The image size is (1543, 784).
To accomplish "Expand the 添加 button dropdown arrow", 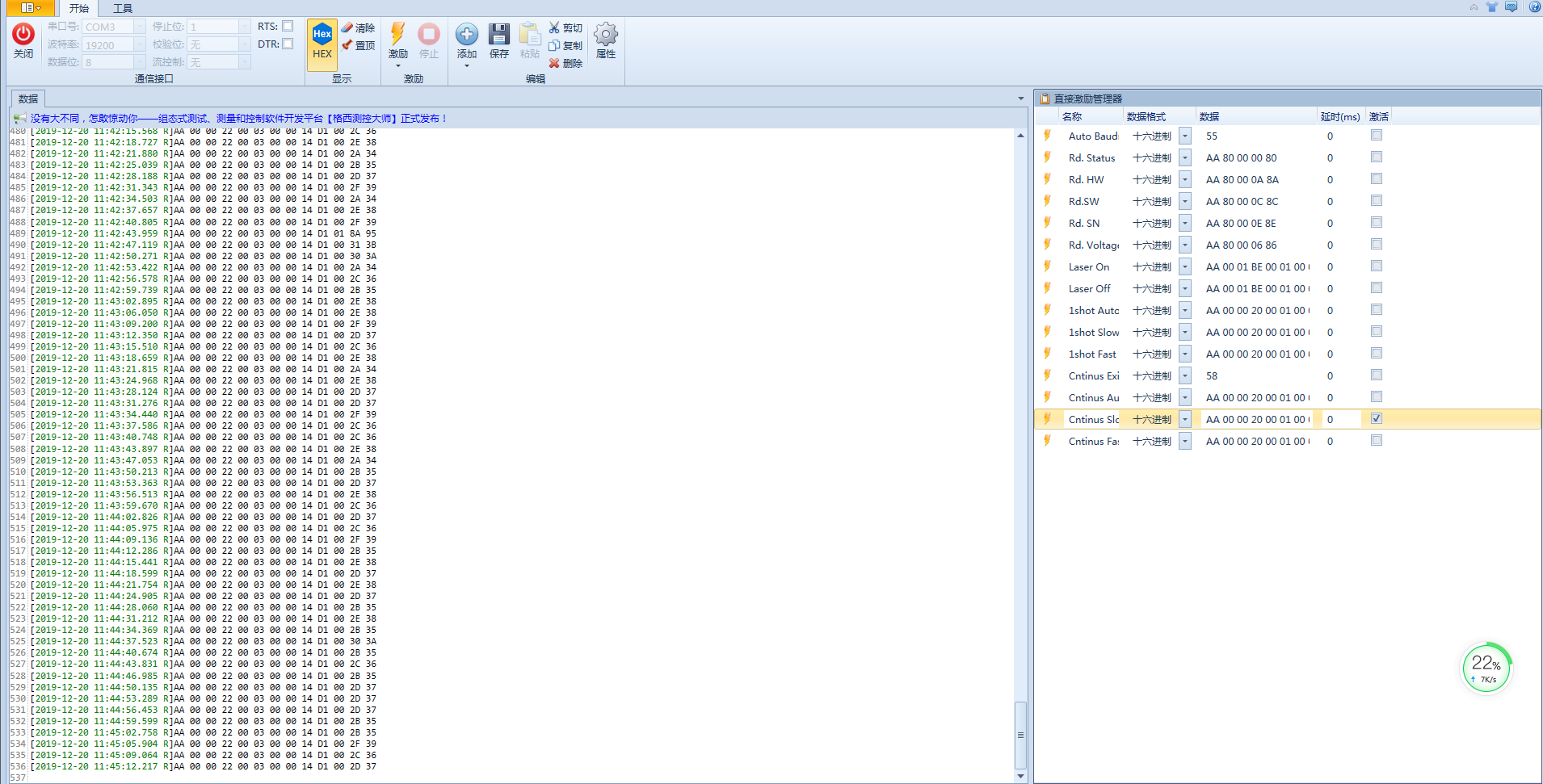I will coord(467,66).
